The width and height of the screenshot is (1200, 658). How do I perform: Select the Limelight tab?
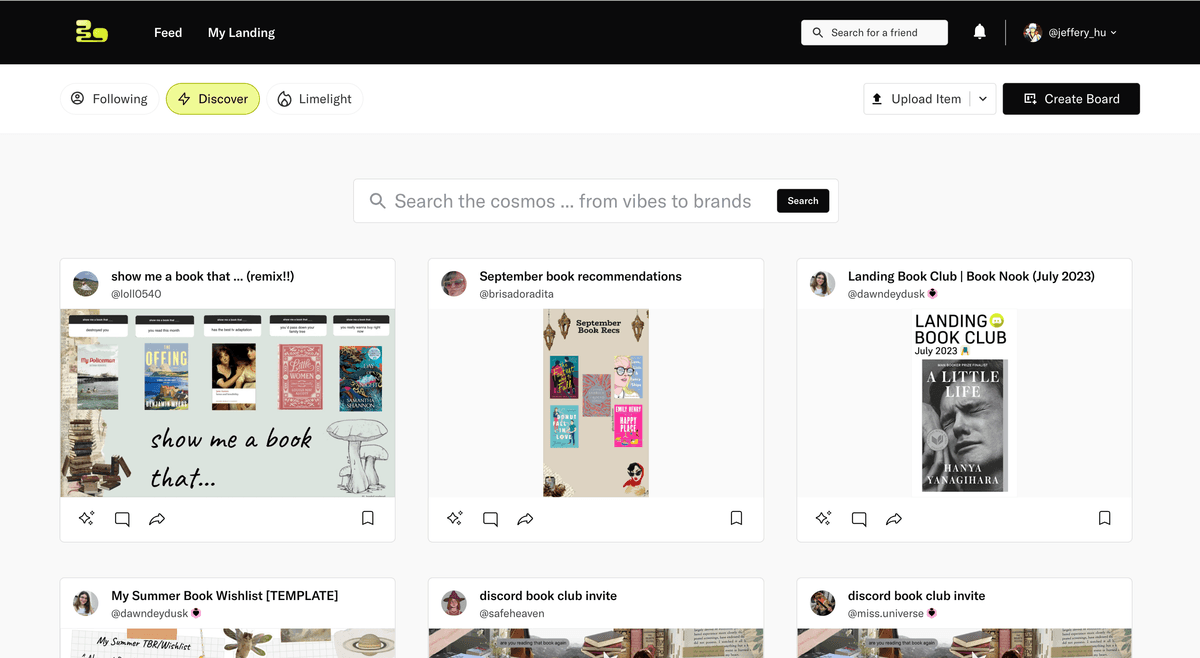point(315,99)
